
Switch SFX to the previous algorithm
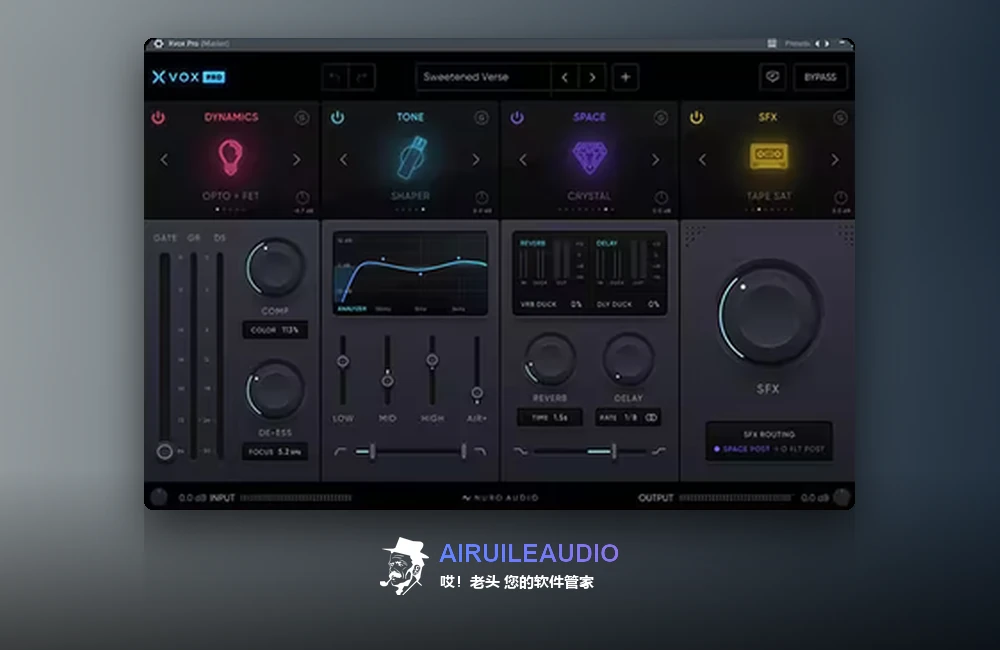(x=703, y=159)
